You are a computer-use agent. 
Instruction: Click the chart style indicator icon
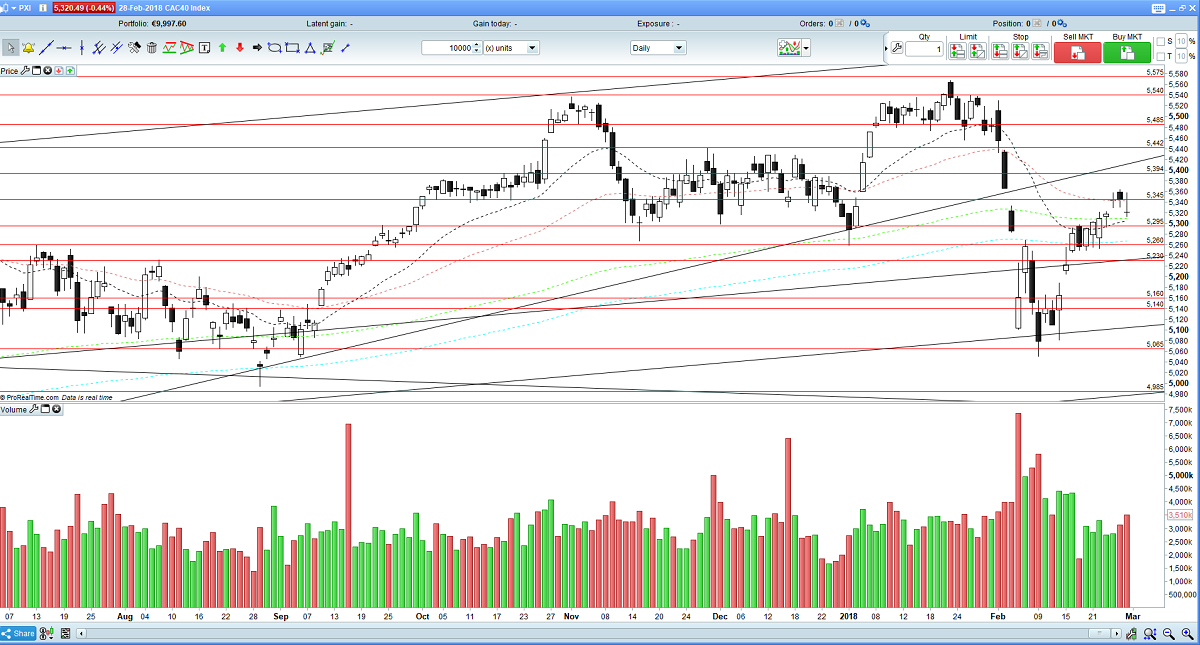(790, 47)
